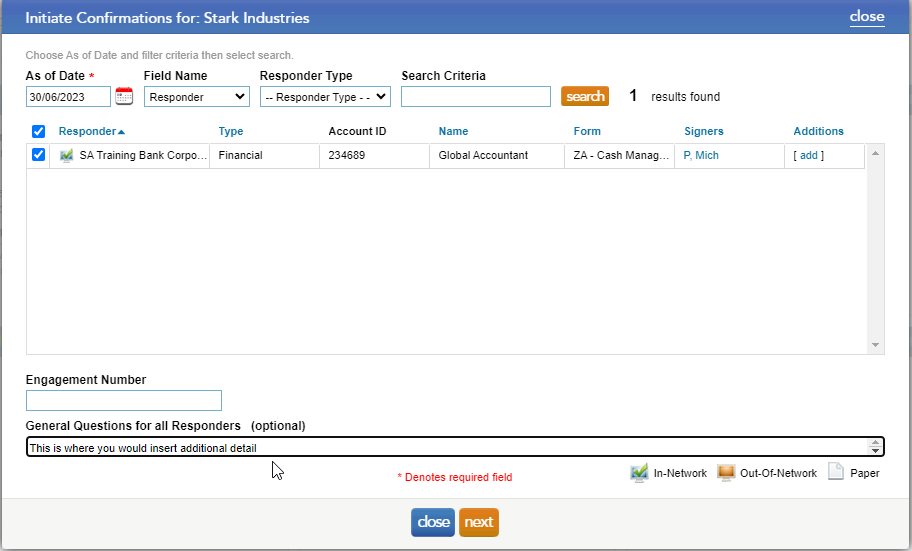Viewport: 912px width, 551px height.
Task: Open signer link P, Mich
Action: tap(701, 155)
